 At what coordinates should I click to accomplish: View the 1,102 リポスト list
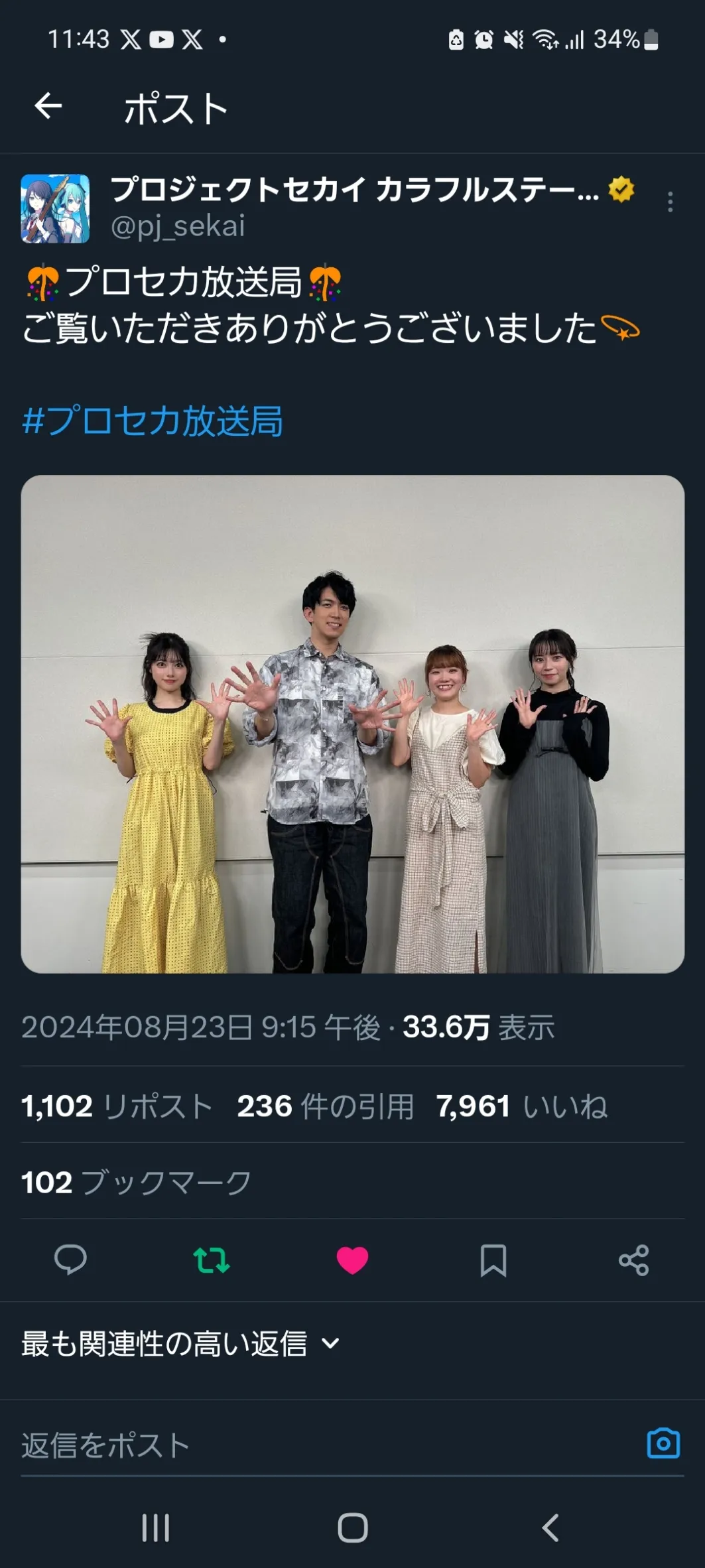point(117,1106)
